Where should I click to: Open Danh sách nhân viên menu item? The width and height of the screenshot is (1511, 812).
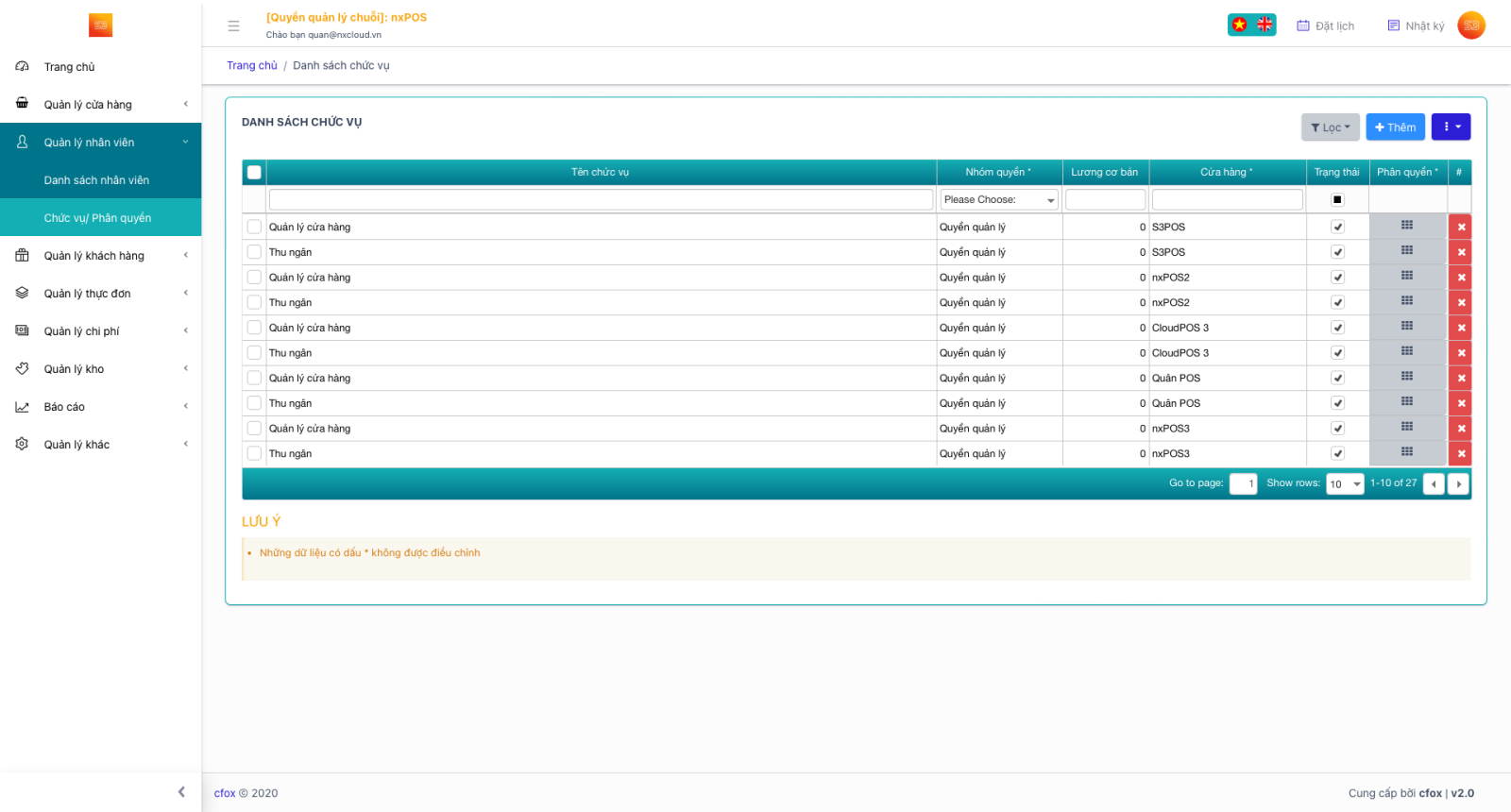click(x=96, y=180)
